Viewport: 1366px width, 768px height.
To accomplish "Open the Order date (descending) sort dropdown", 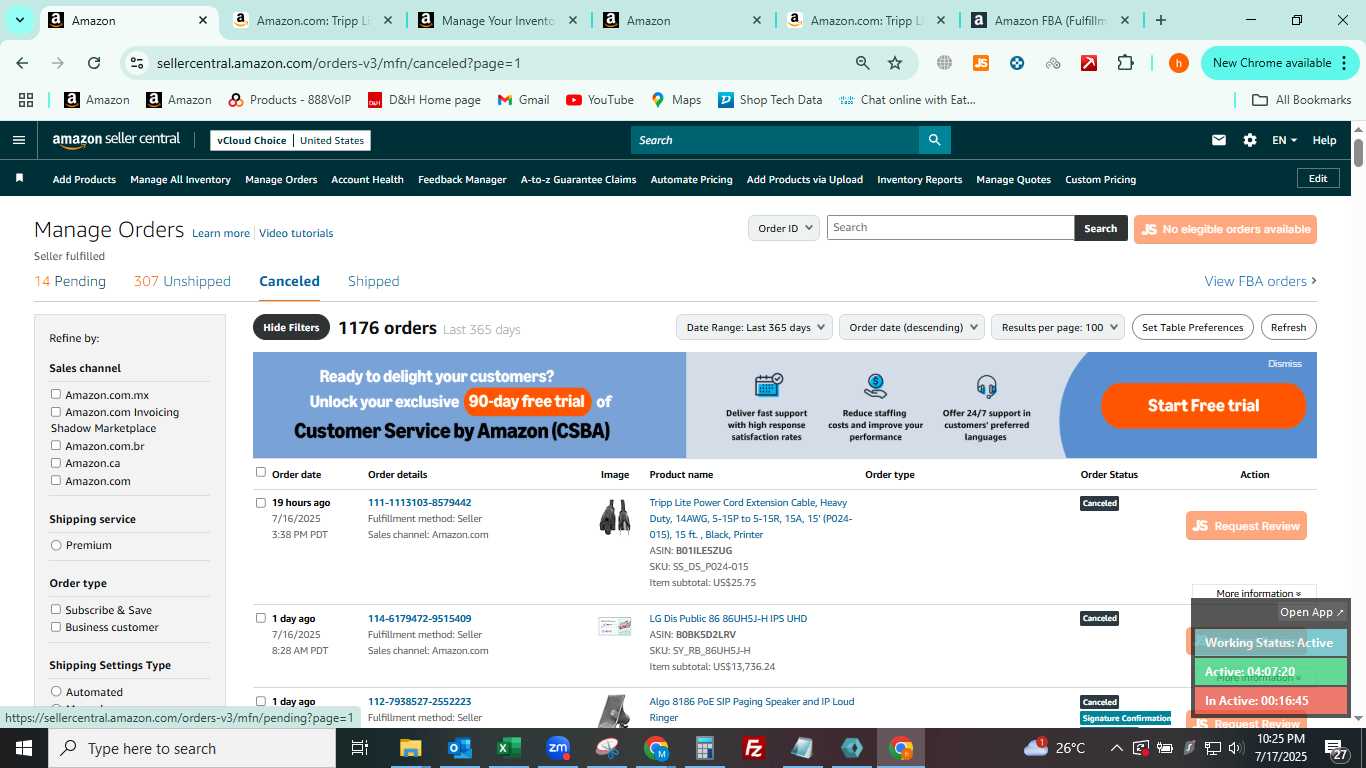I will [x=912, y=327].
